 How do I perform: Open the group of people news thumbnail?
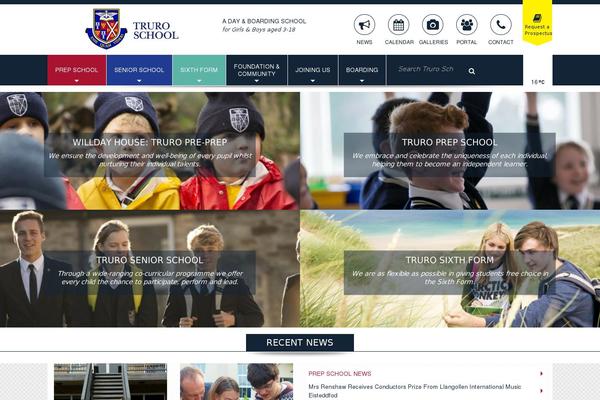236,382
